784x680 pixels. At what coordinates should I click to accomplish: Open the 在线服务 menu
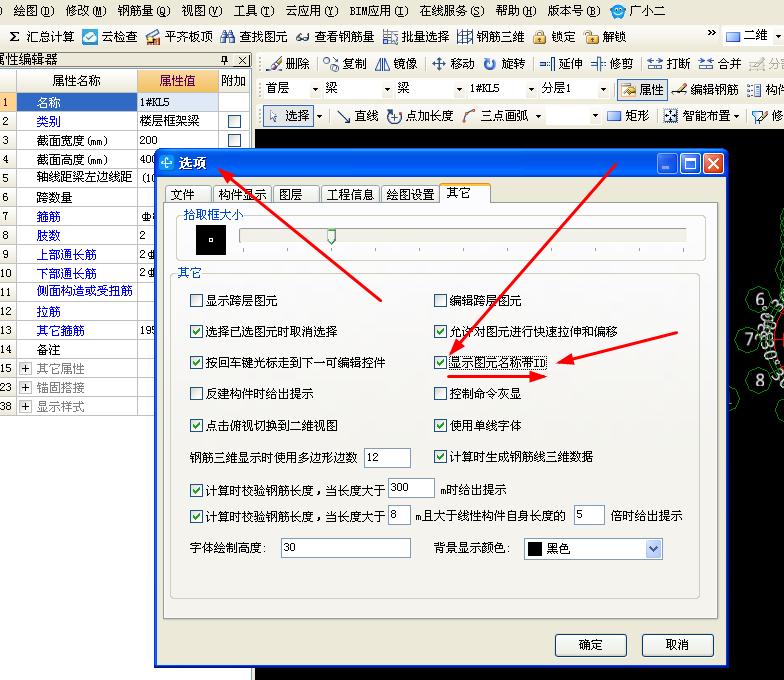coord(452,10)
